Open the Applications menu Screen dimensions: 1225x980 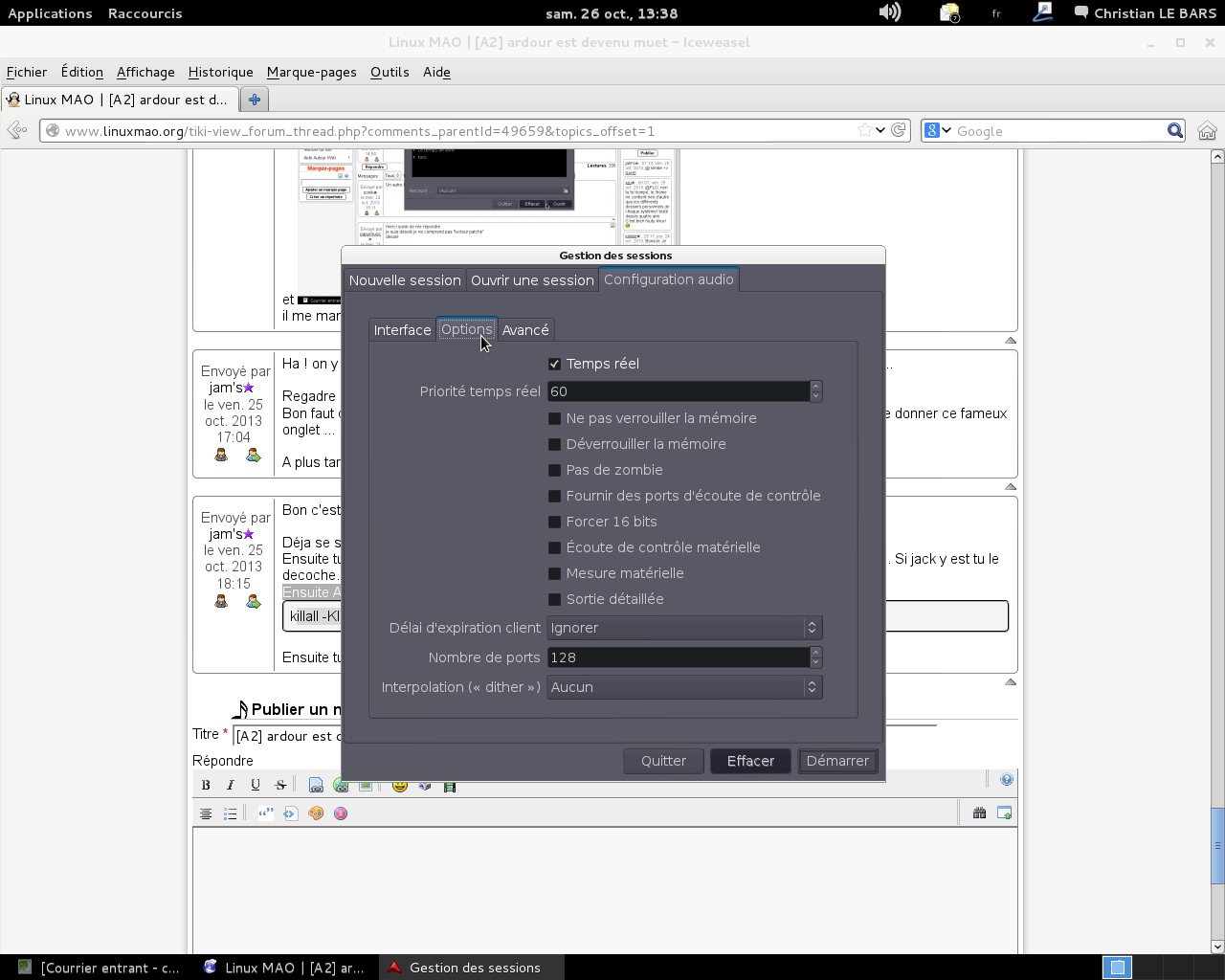click(x=50, y=13)
